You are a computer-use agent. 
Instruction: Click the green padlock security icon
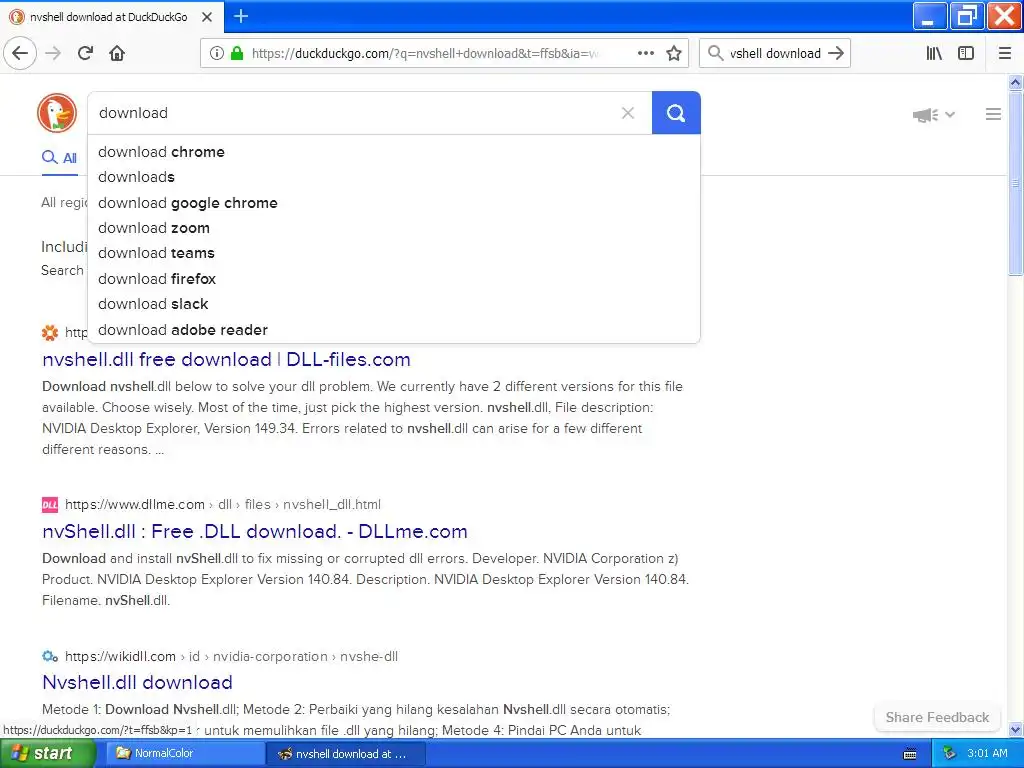pos(237,53)
